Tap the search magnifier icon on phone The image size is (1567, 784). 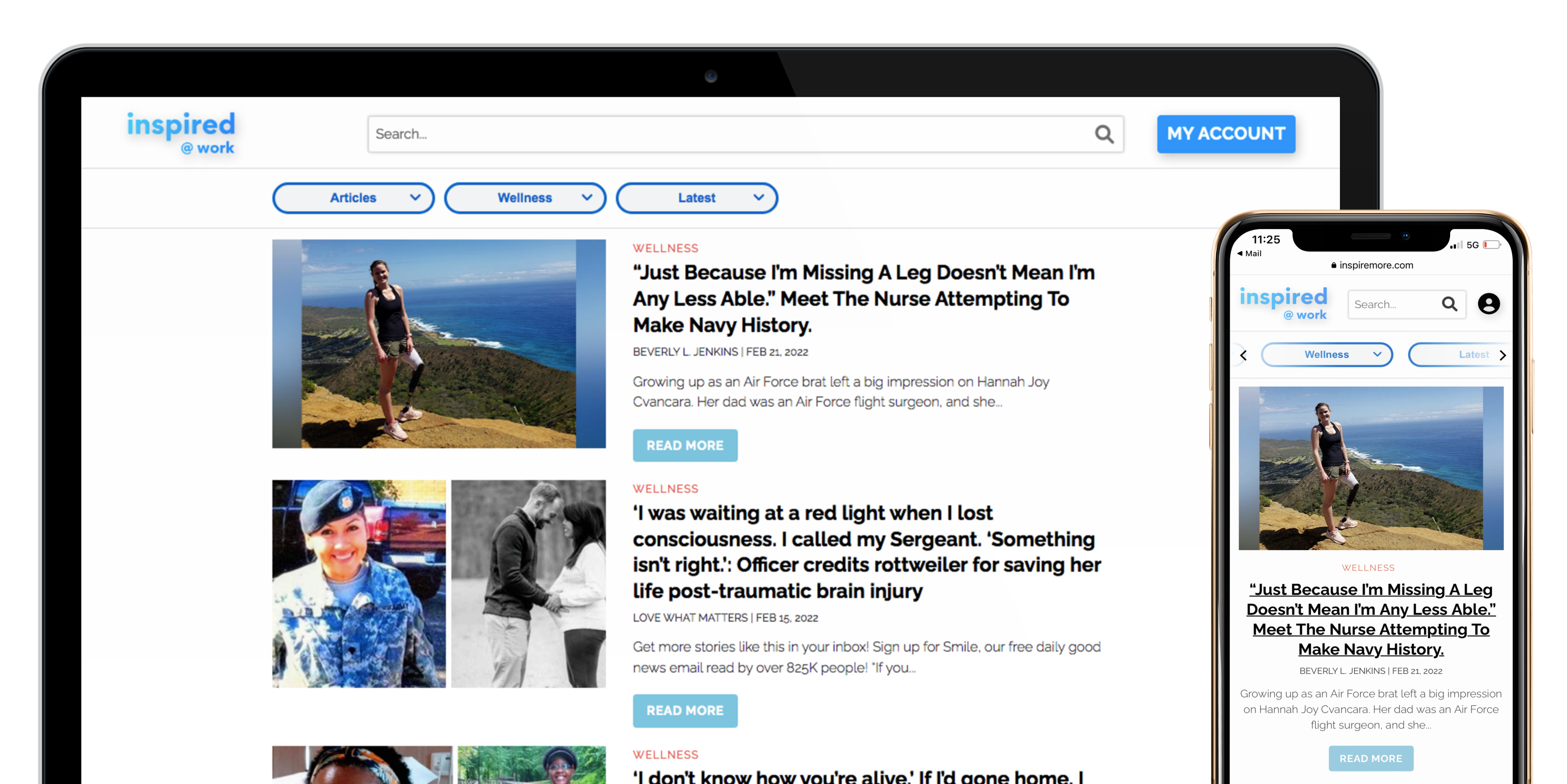click(x=1450, y=304)
